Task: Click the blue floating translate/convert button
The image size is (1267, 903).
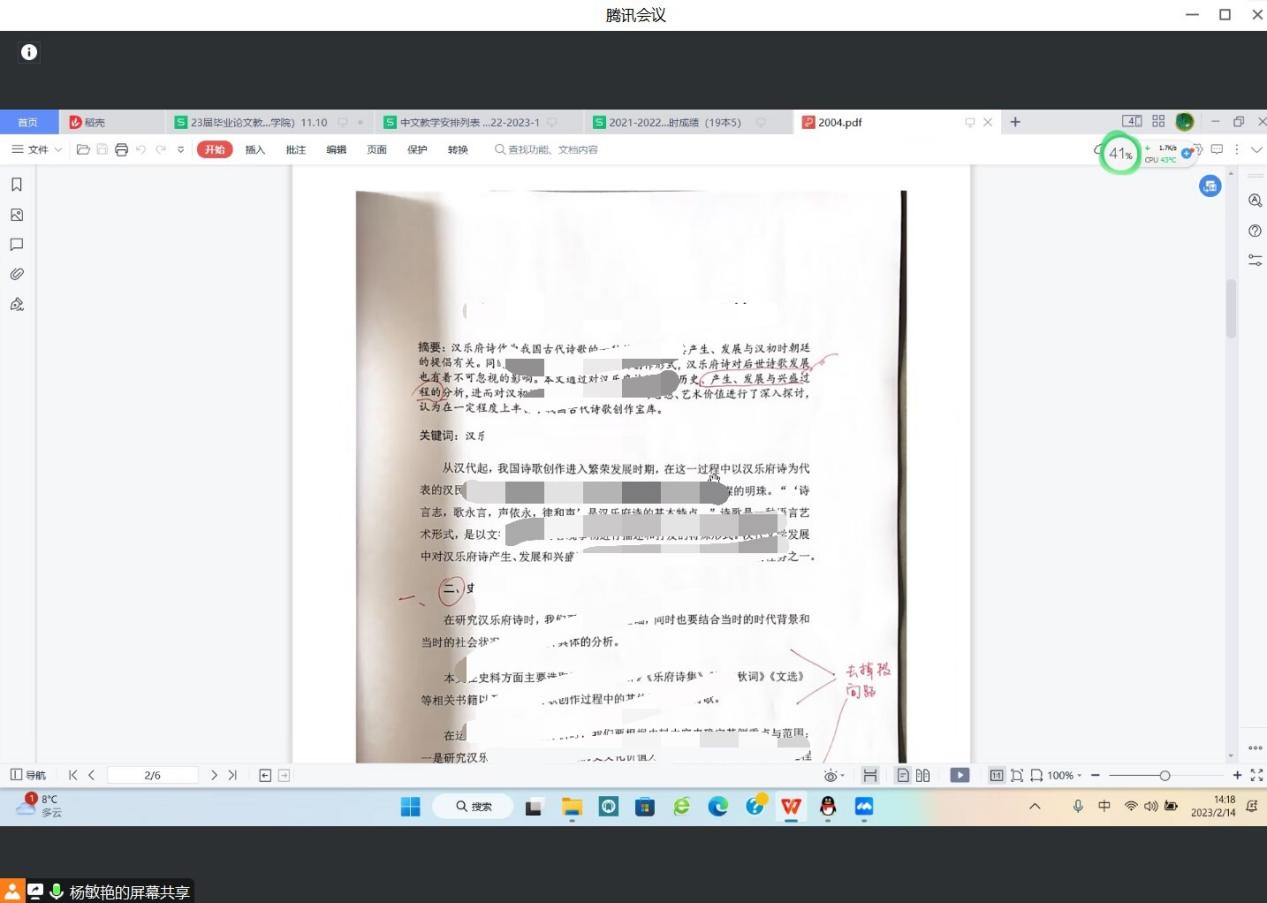Action: click(x=1210, y=186)
